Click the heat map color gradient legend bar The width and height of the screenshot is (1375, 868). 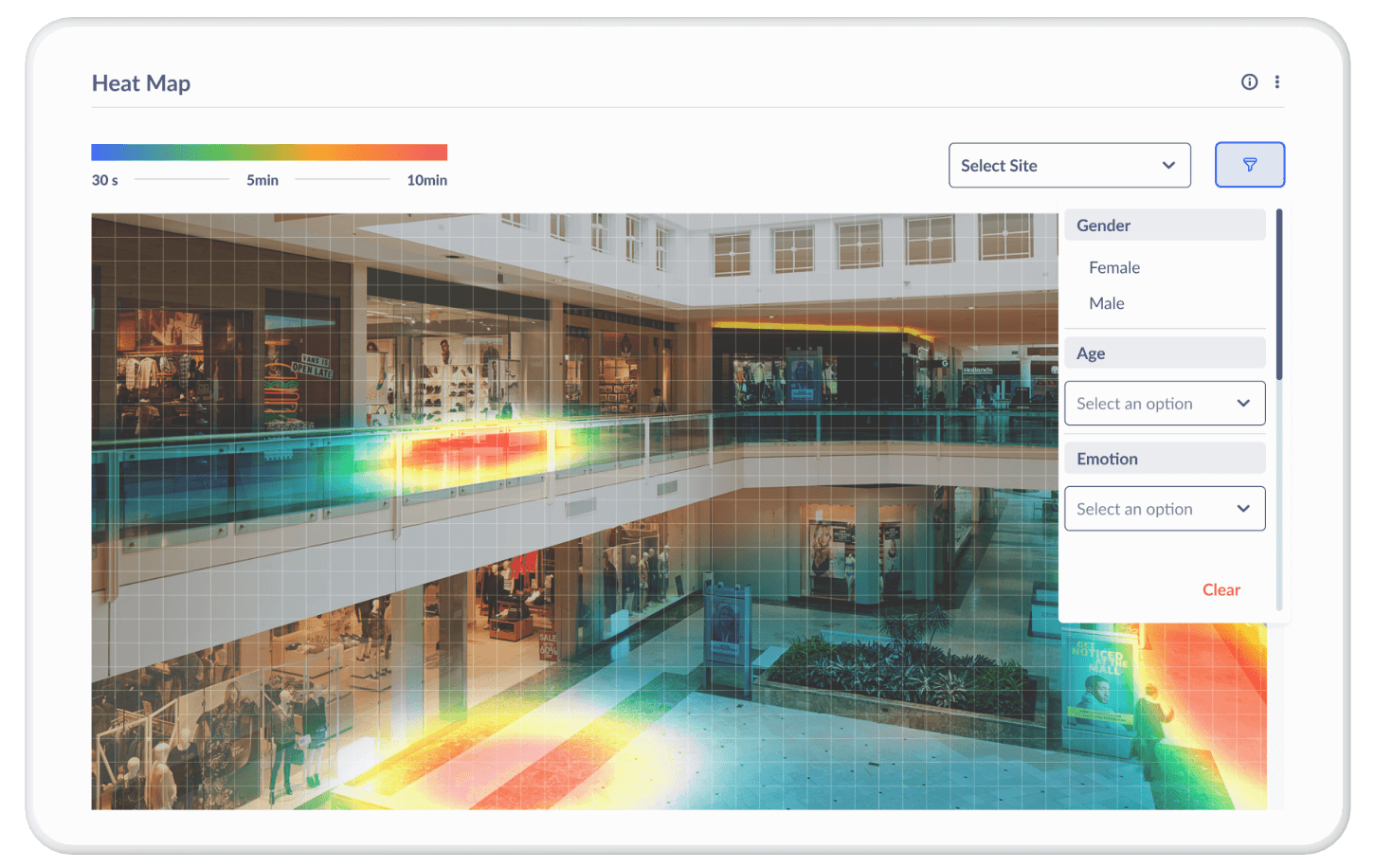click(x=269, y=153)
